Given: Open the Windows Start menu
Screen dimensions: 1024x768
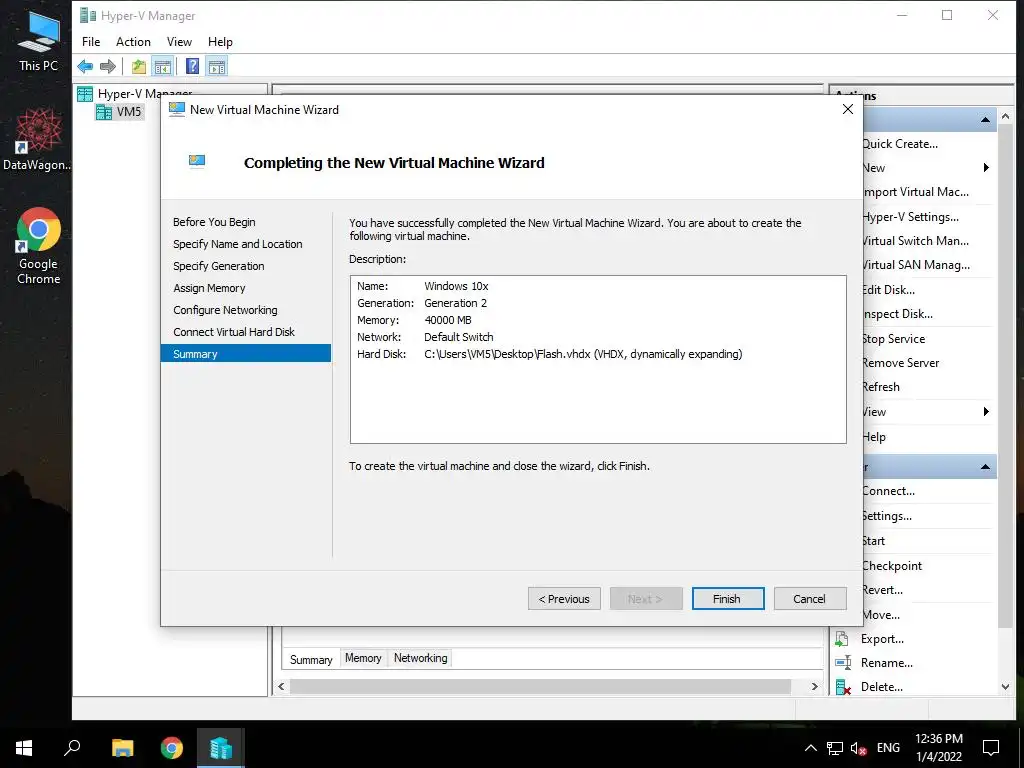Looking at the screenshot, I should coord(24,748).
